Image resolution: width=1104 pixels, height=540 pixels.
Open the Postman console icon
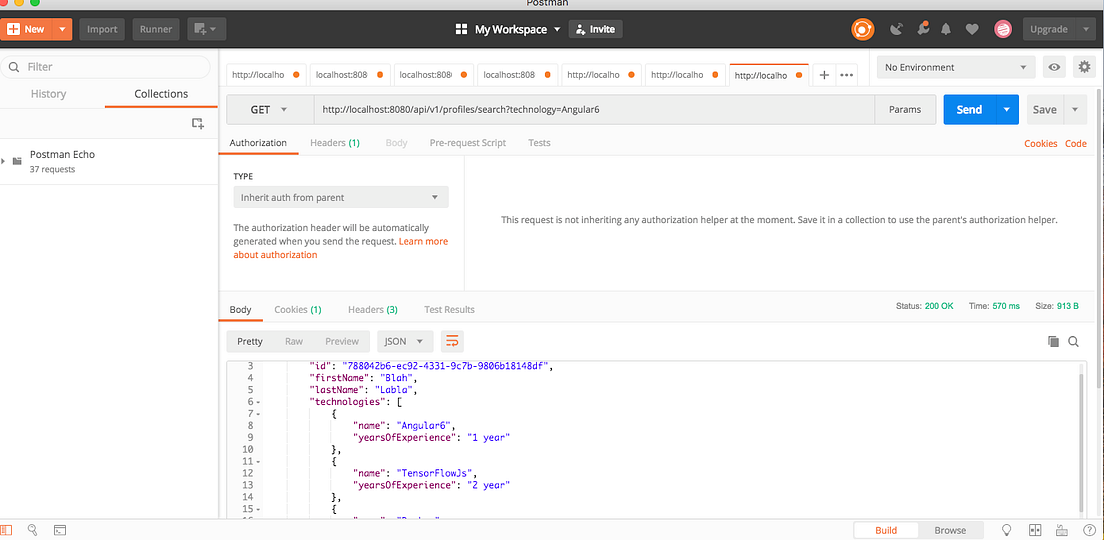coord(60,530)
